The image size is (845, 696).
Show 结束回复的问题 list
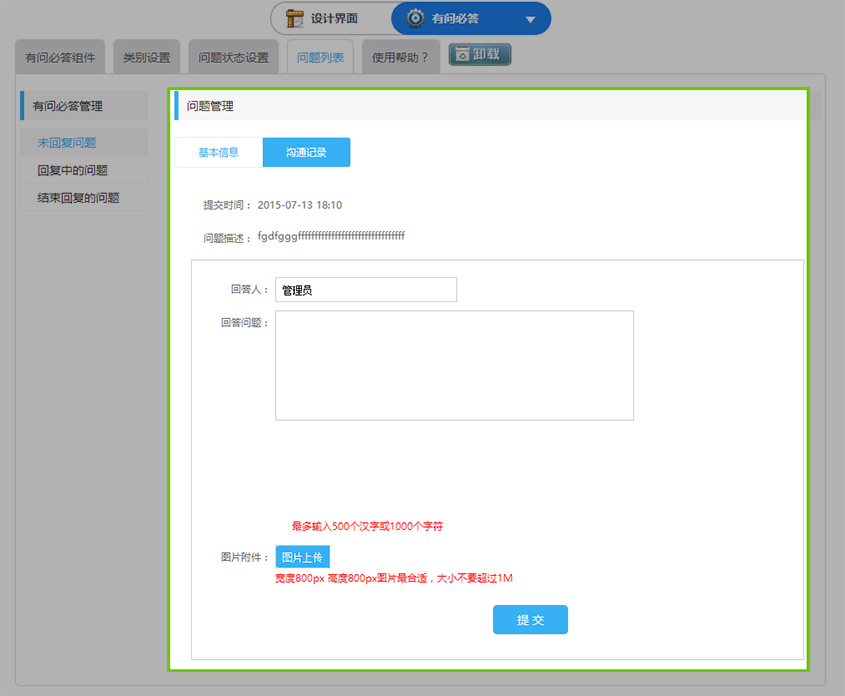78,198
